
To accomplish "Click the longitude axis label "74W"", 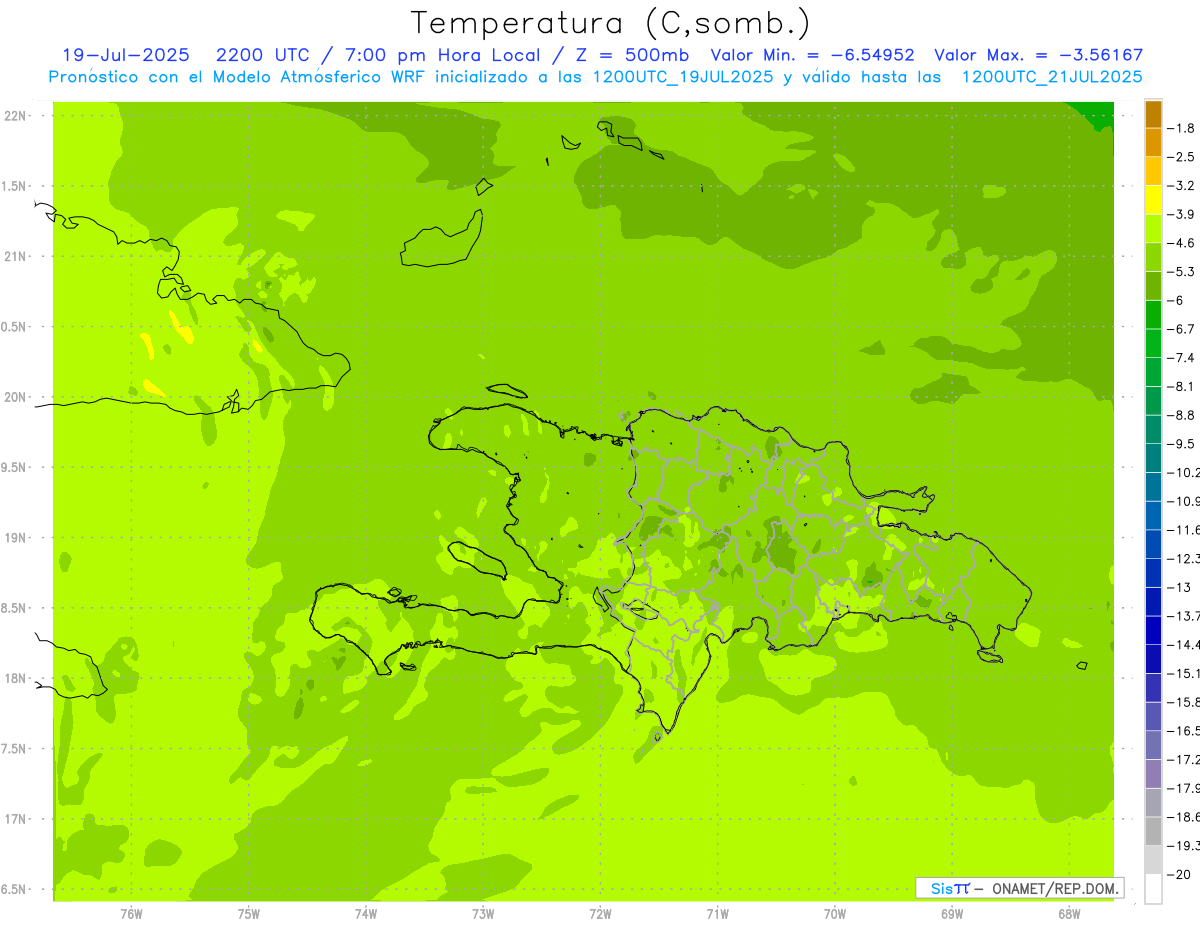I will 366,914.
